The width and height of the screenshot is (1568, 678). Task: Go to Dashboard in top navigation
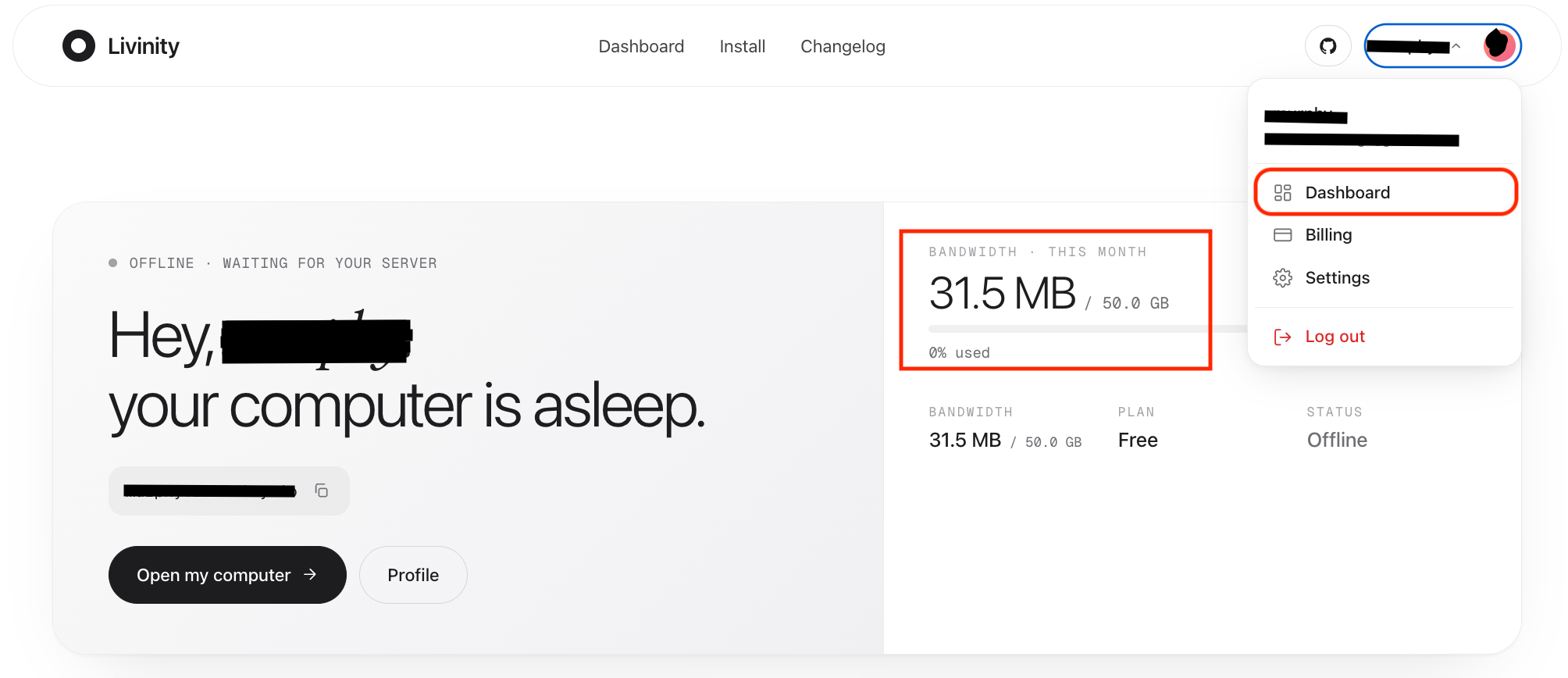tap(641, 46)
